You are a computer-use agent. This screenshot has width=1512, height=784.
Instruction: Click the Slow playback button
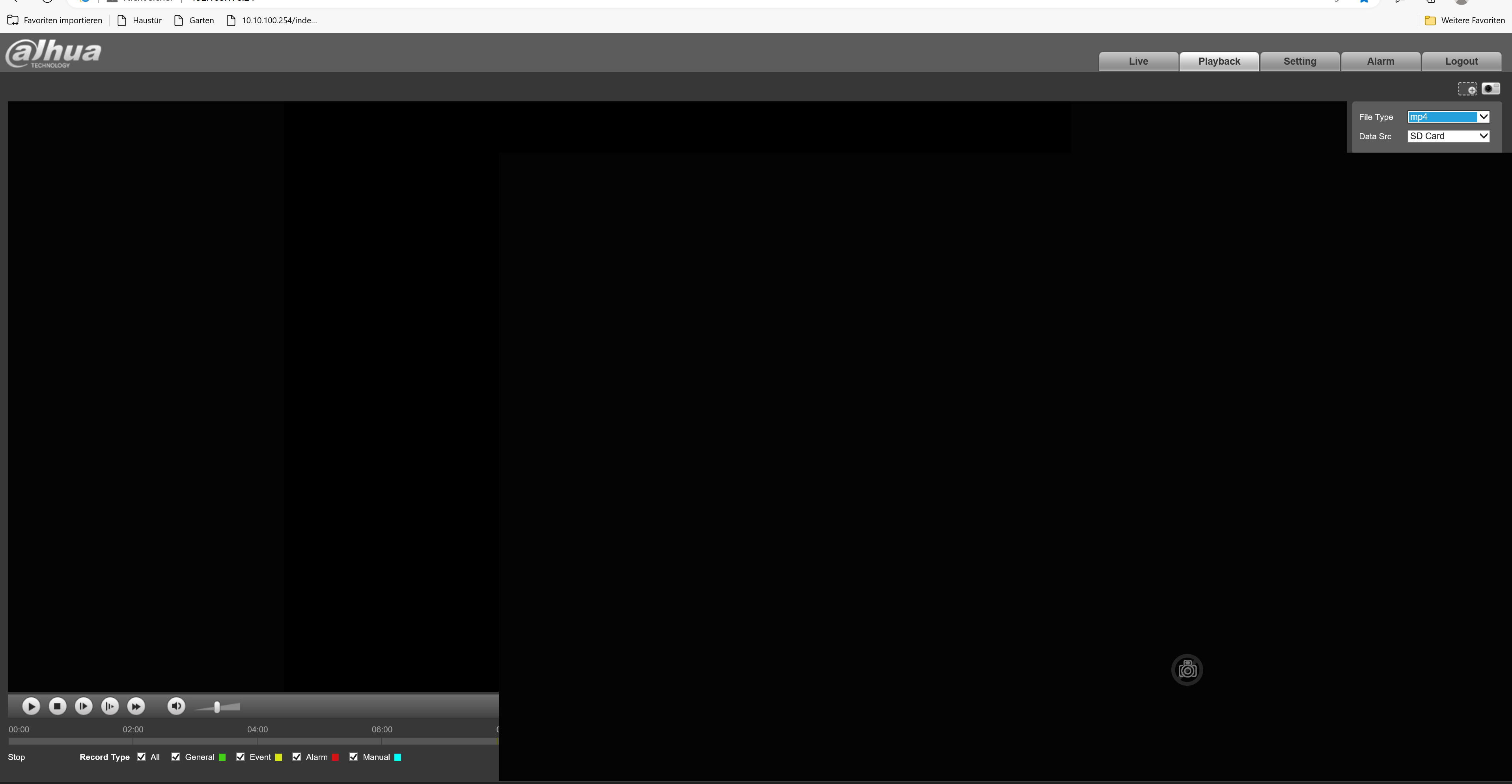(110, 706)
